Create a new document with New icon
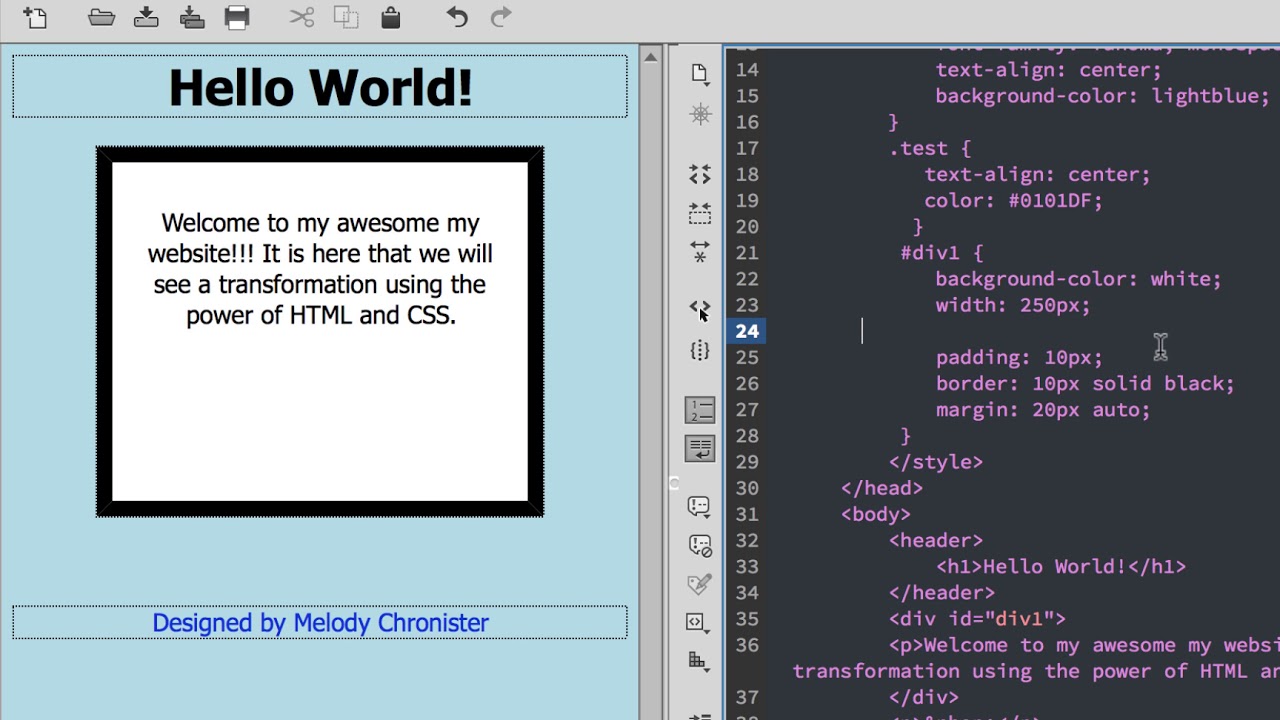Image resolution: width=1280 pixels, height=720 pixels. [x=35, y=17]
